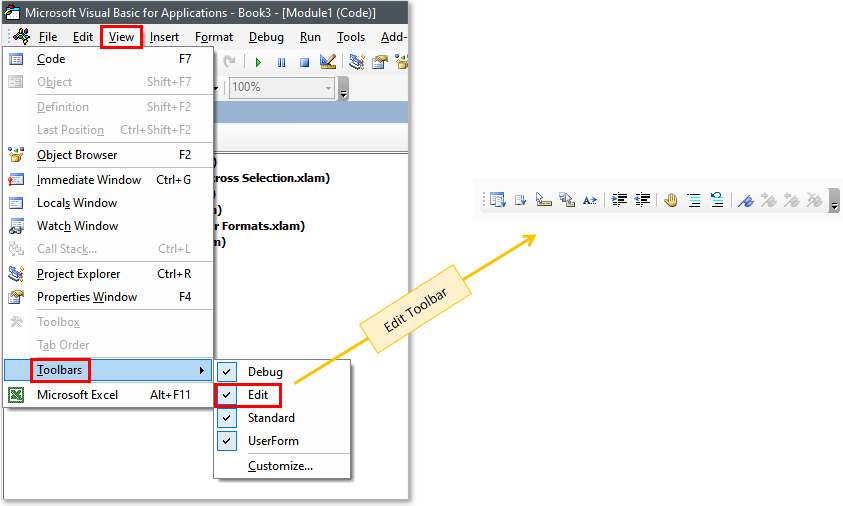The height and width of the screenshot is (506, 843).
Task: Choose Microsoft Excel menu entry
Action: tap(108, 395)
